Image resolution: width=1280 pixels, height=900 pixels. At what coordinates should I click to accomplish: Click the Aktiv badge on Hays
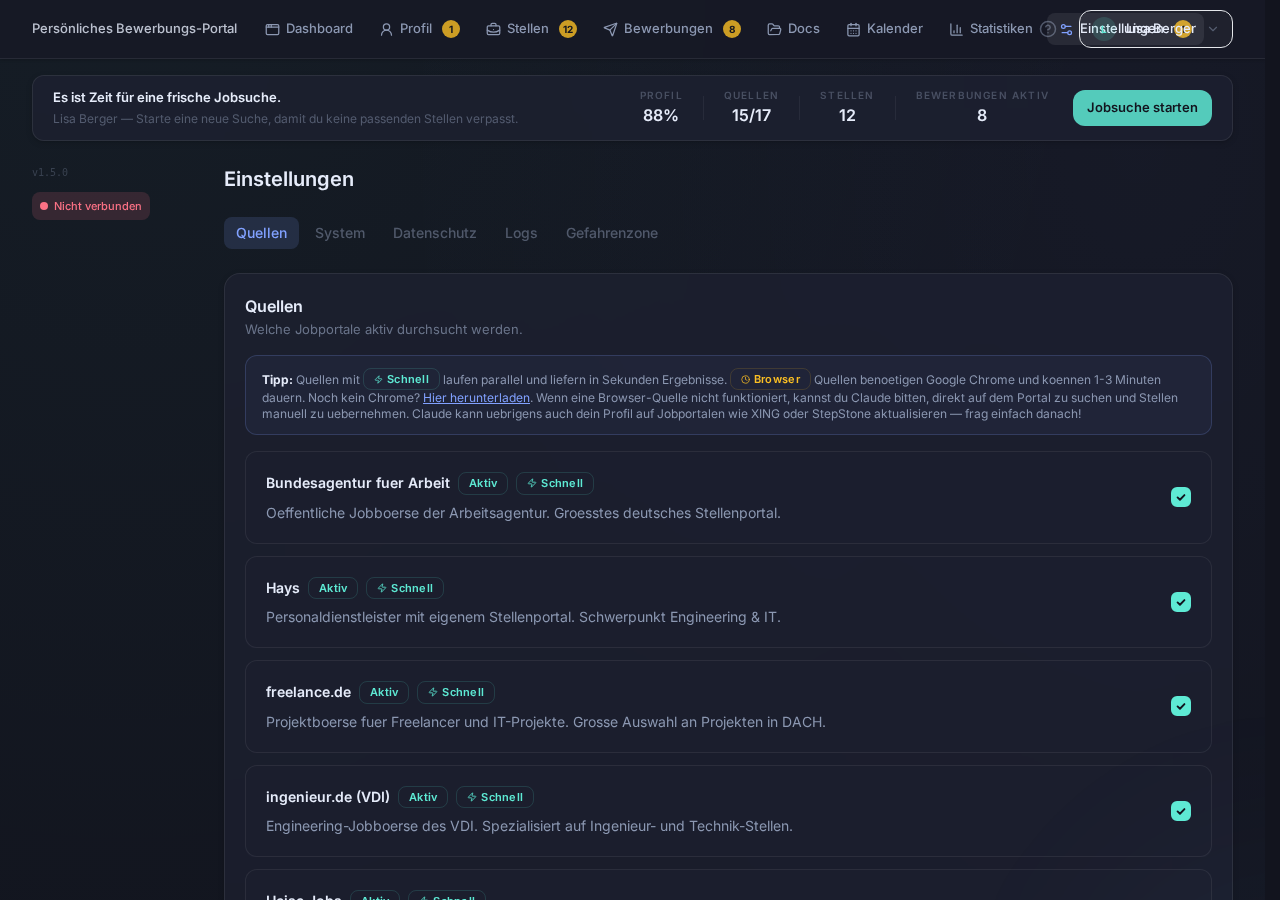(x=333, y=588)
